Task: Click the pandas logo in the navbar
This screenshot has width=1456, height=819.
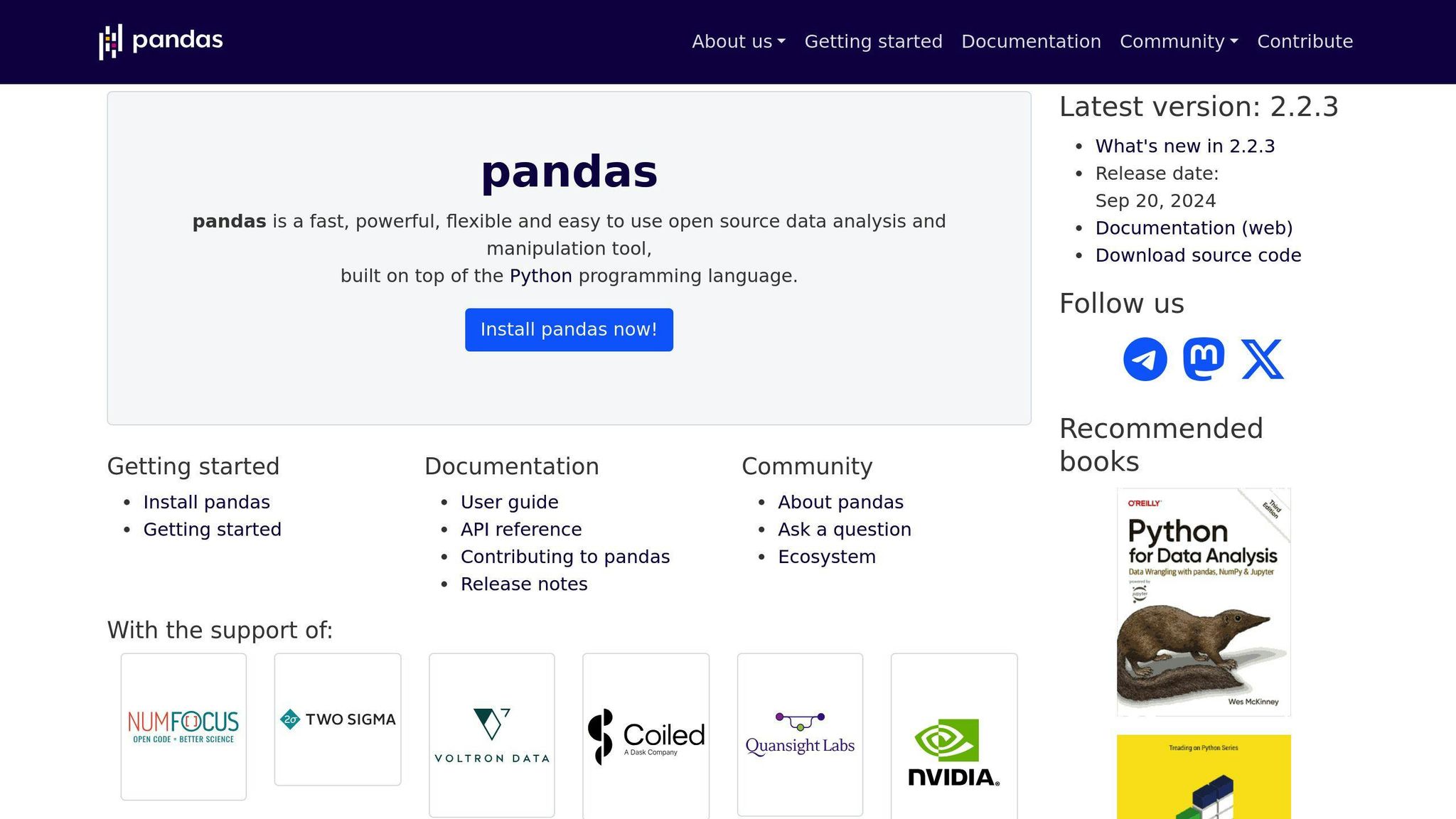Action: (161, 41)
